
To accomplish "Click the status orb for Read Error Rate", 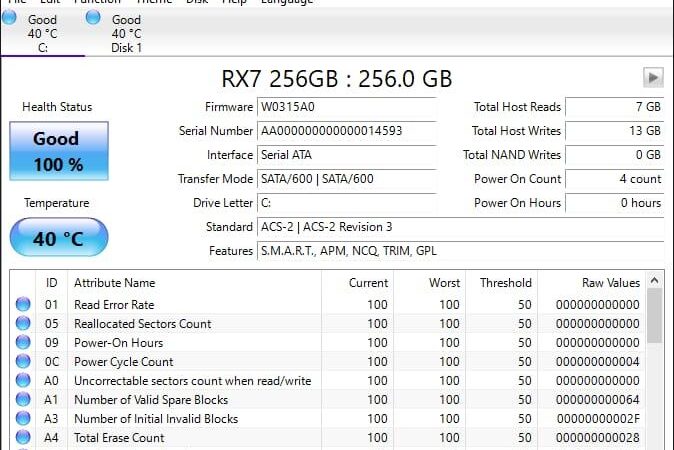I will pos(22,305).
